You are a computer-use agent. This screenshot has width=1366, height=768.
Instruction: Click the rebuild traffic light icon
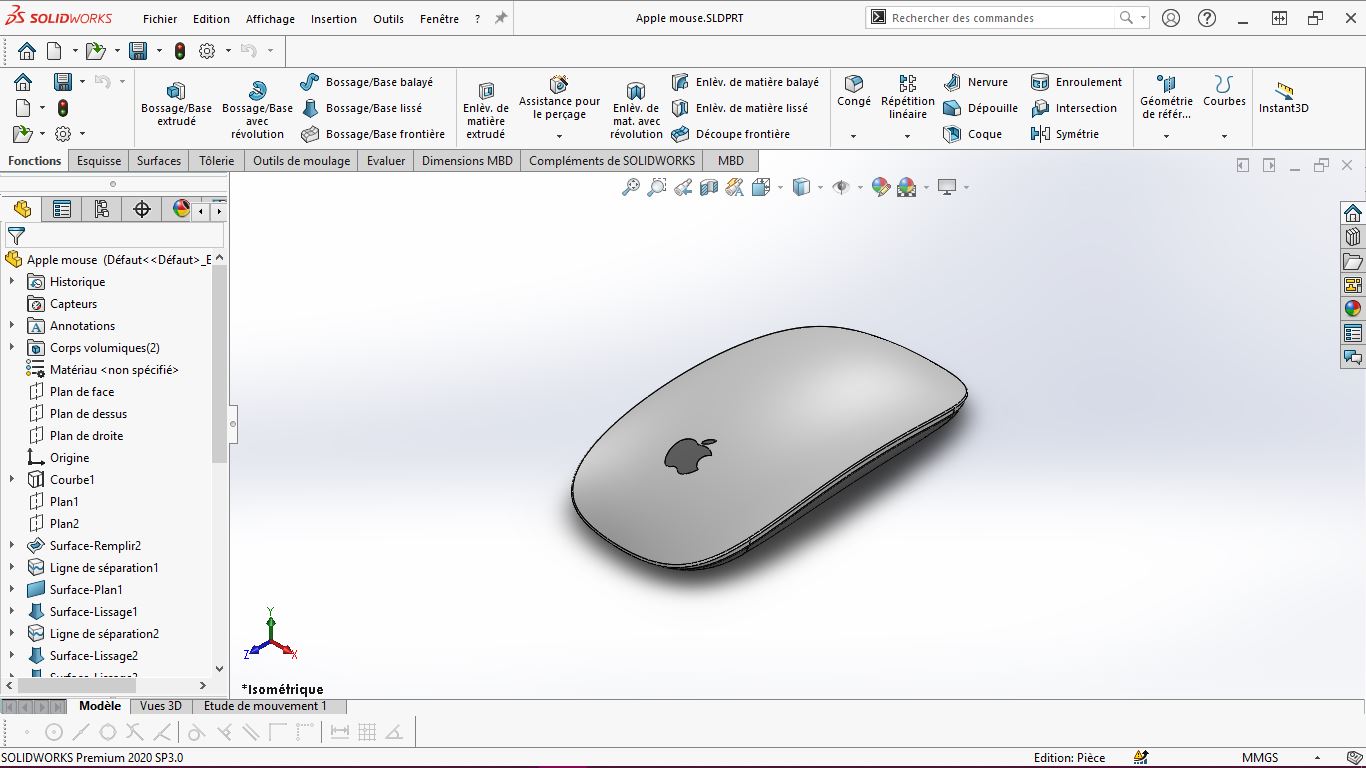[180, 51]
